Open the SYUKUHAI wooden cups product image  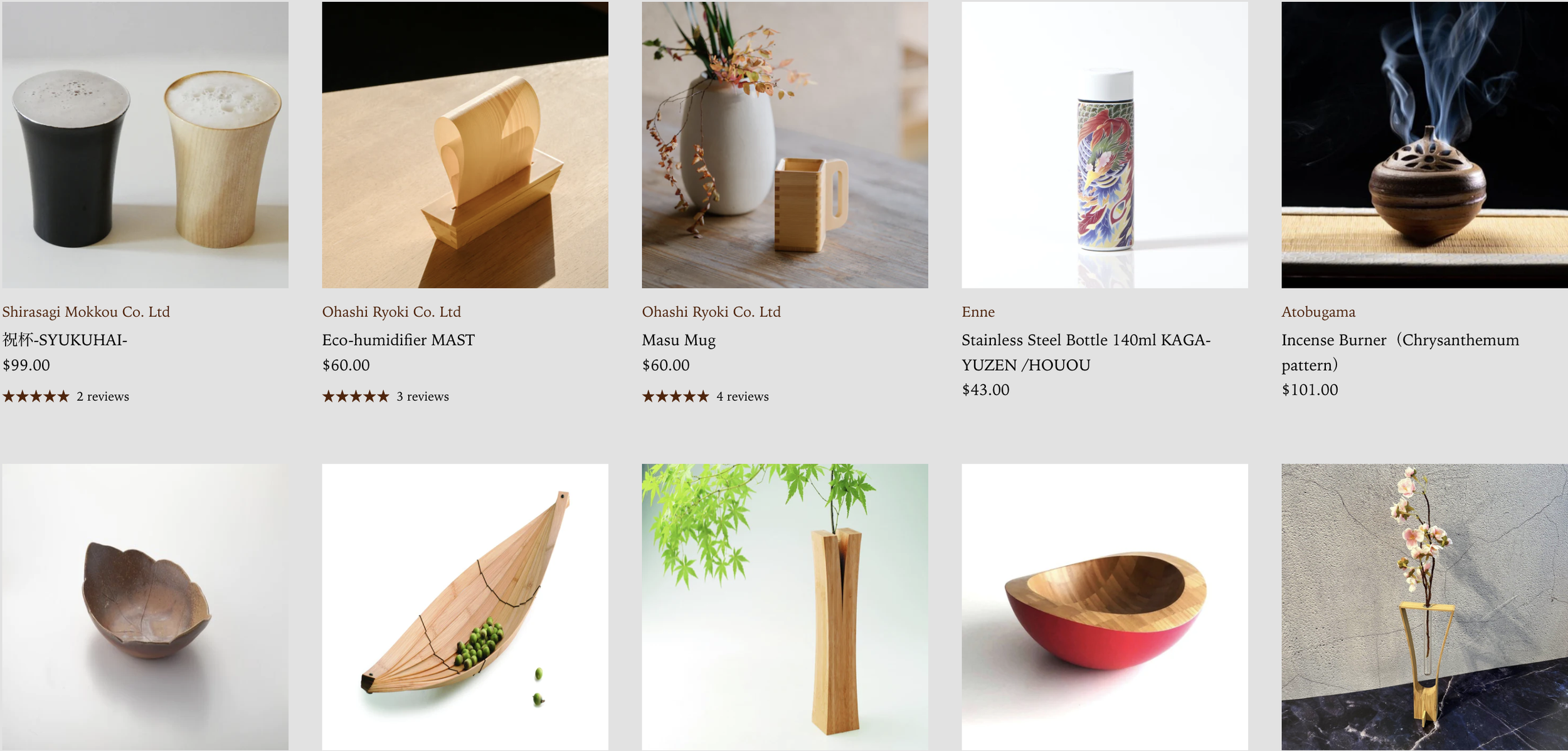point(145,144)
